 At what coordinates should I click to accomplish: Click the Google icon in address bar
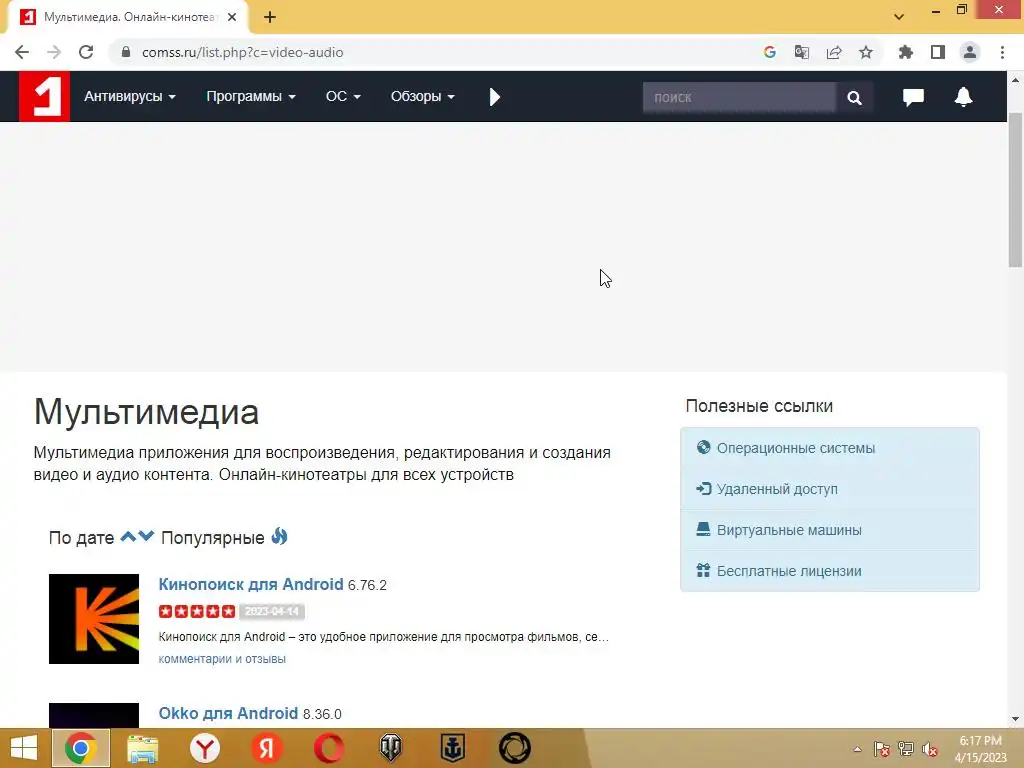tap(770, 52)
